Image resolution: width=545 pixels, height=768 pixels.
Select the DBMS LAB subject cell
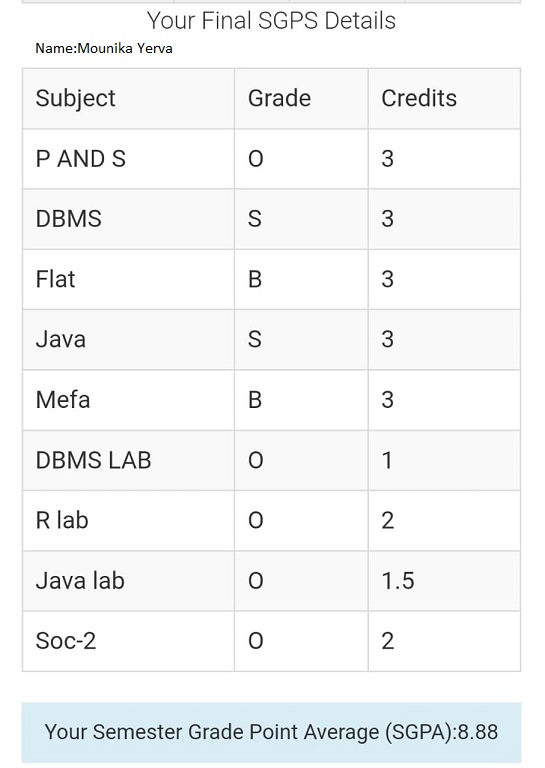[x=128, y=460]
